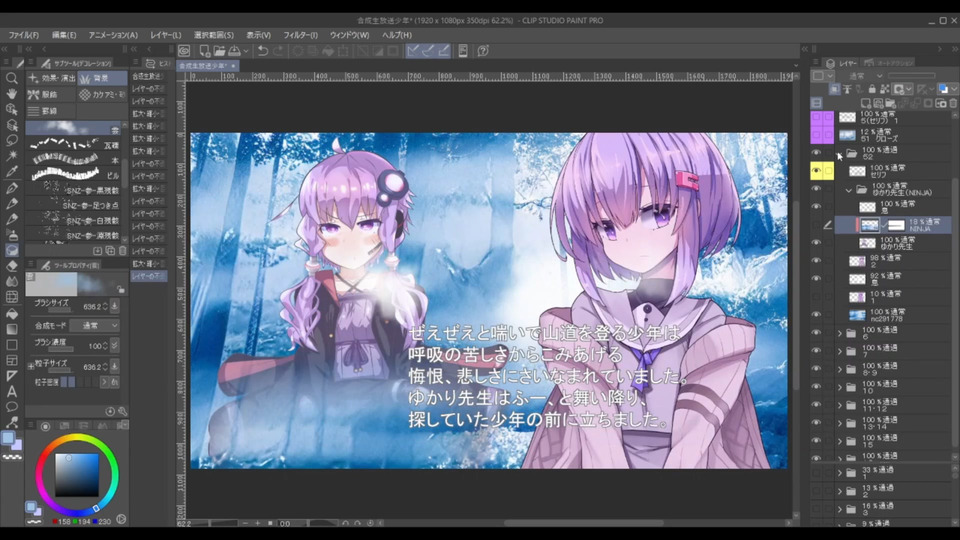Select the Auto Select magic wand tool

11,156
